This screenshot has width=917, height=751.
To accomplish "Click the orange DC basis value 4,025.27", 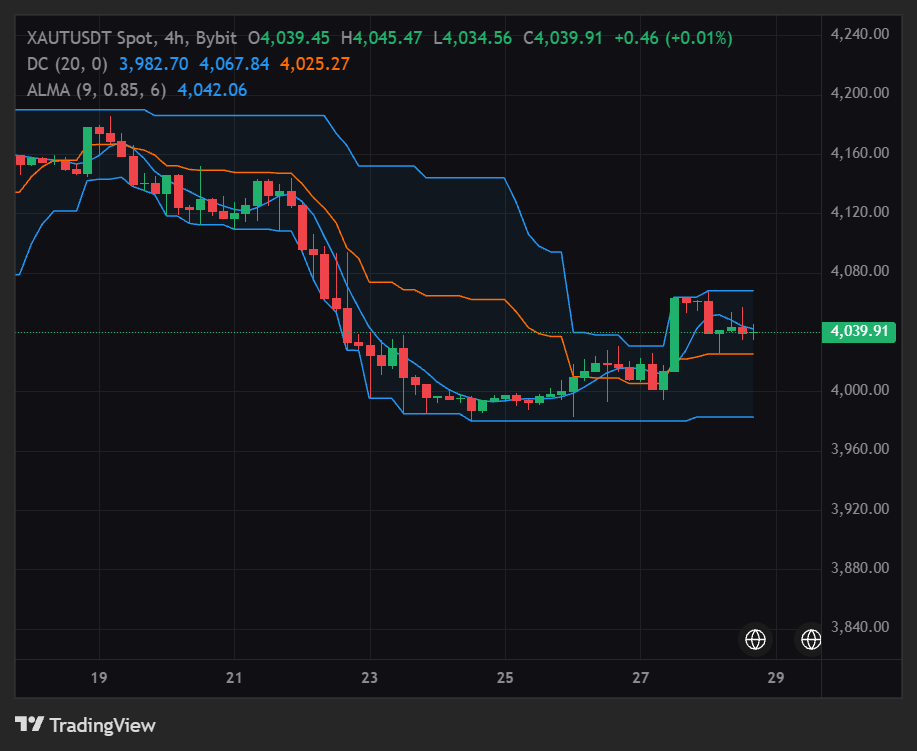I will coord(315,64).
